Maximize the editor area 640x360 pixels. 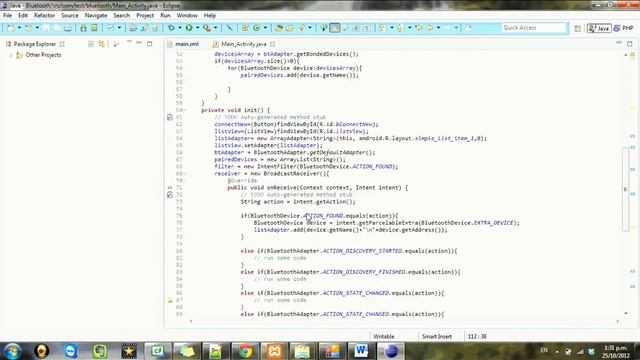[629, 43]
